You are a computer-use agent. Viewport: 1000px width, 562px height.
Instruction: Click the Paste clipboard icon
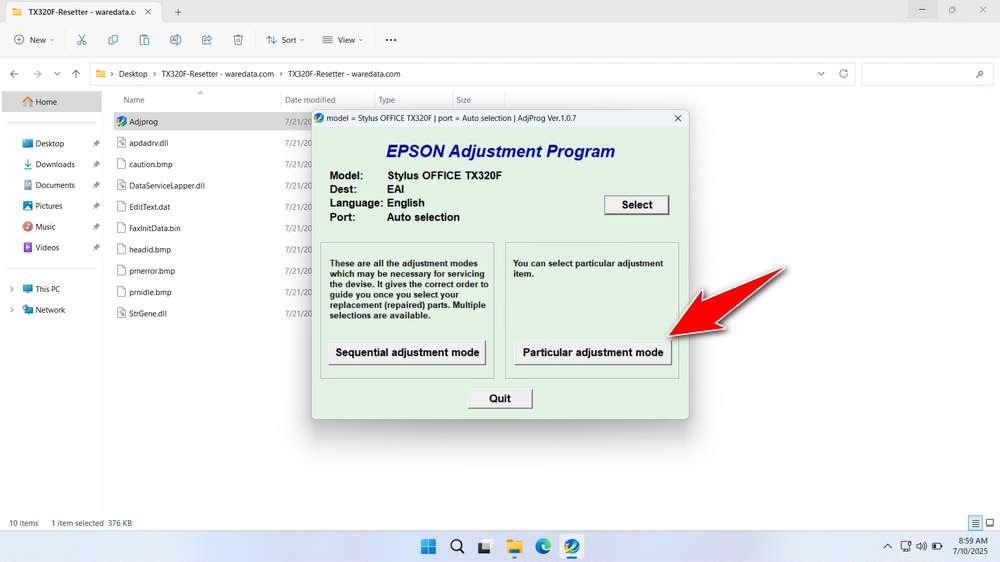point(144,40)
